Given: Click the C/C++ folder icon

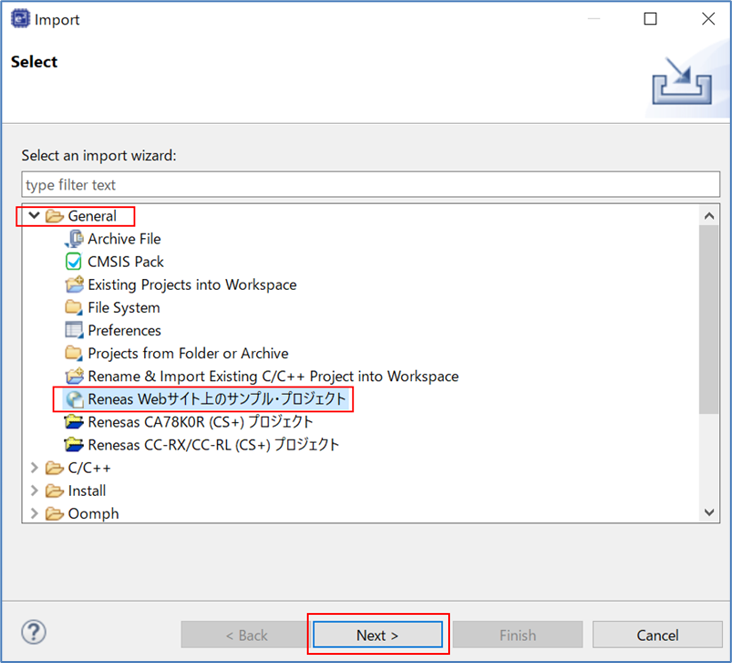Looking at the screenshot, I should pos(54,468).
